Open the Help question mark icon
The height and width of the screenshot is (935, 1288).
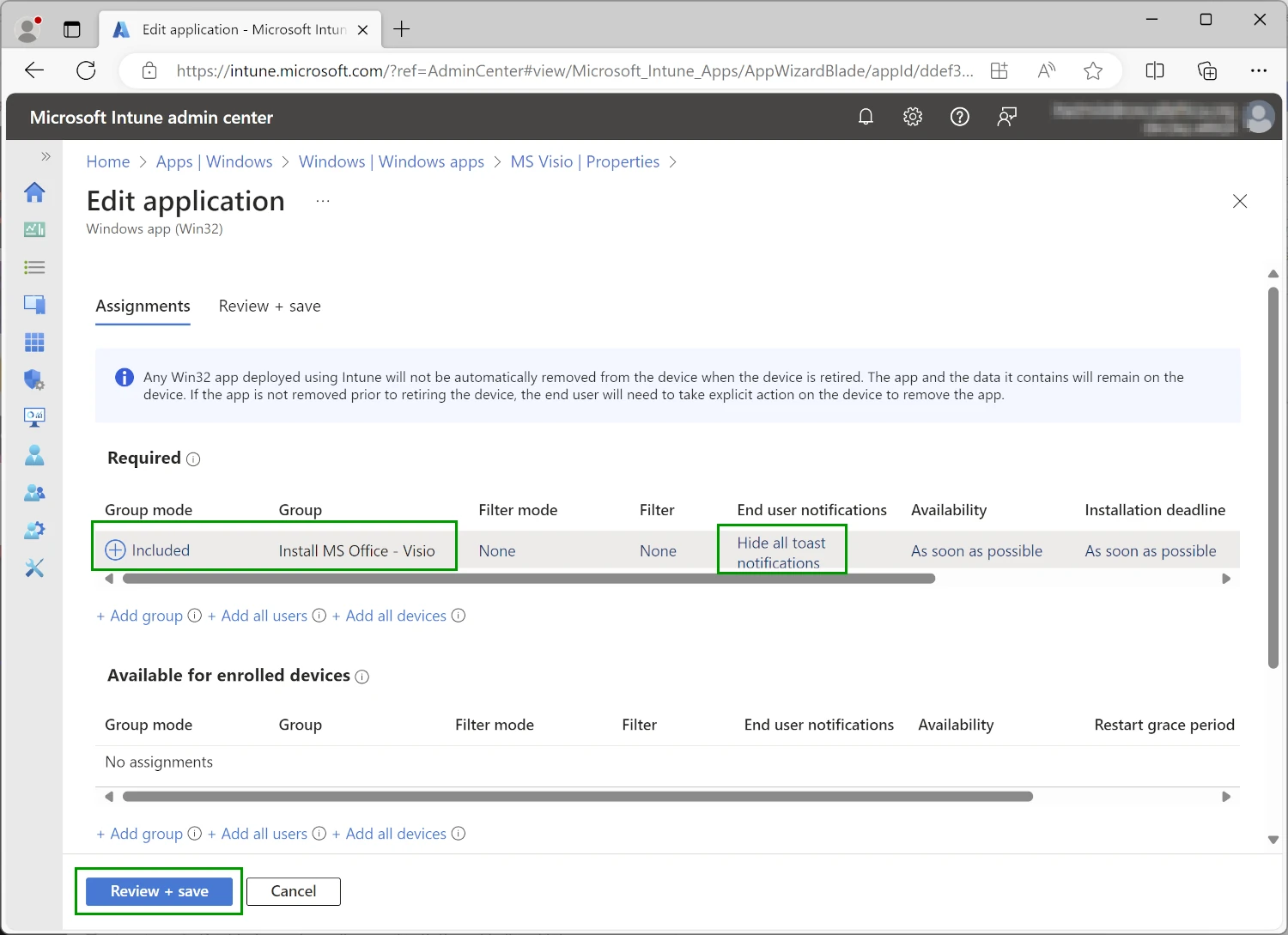click(960, 117)
